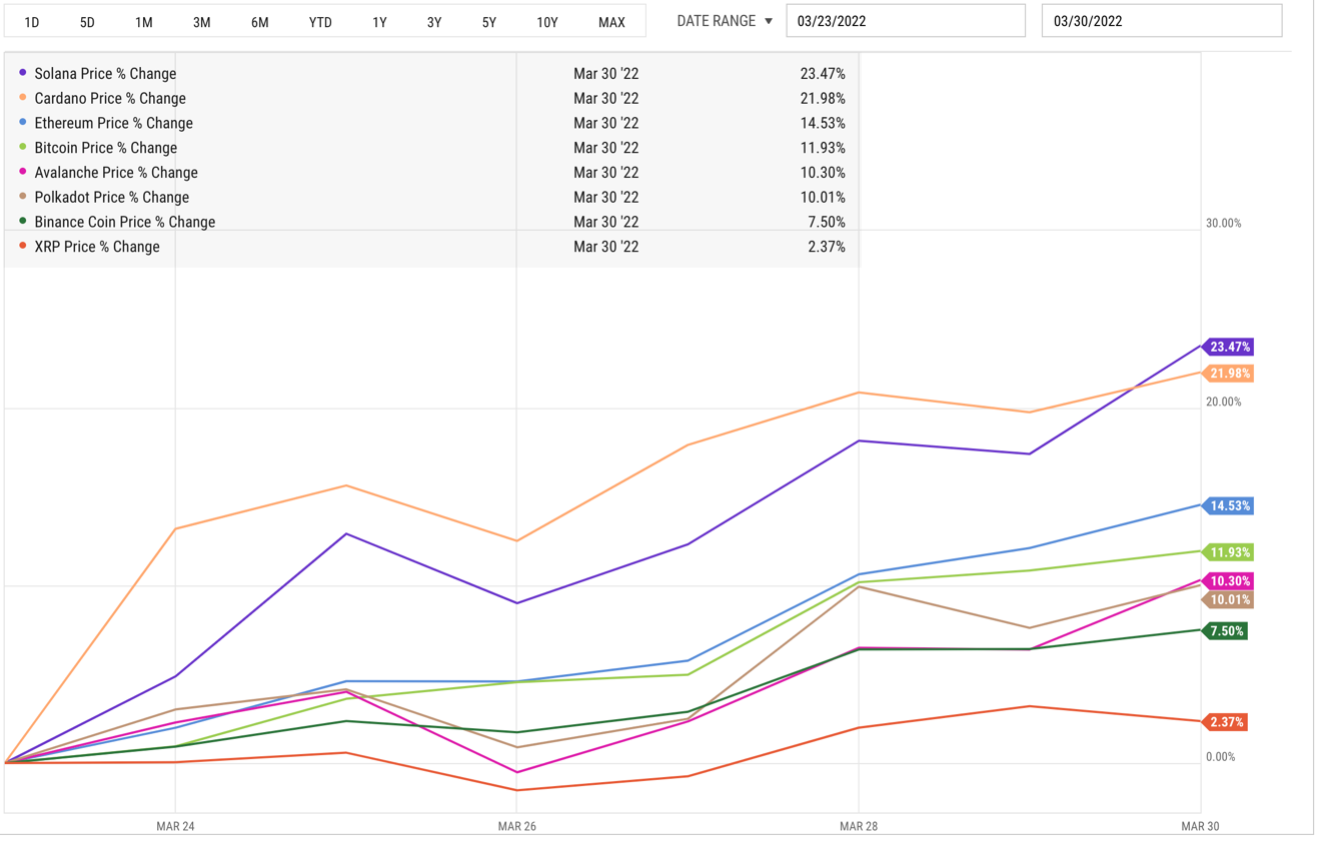Toggle Bitcoin Price % Change legend entry
The height and width of the screenshot is (843, 1320).
tap(105, 148)
